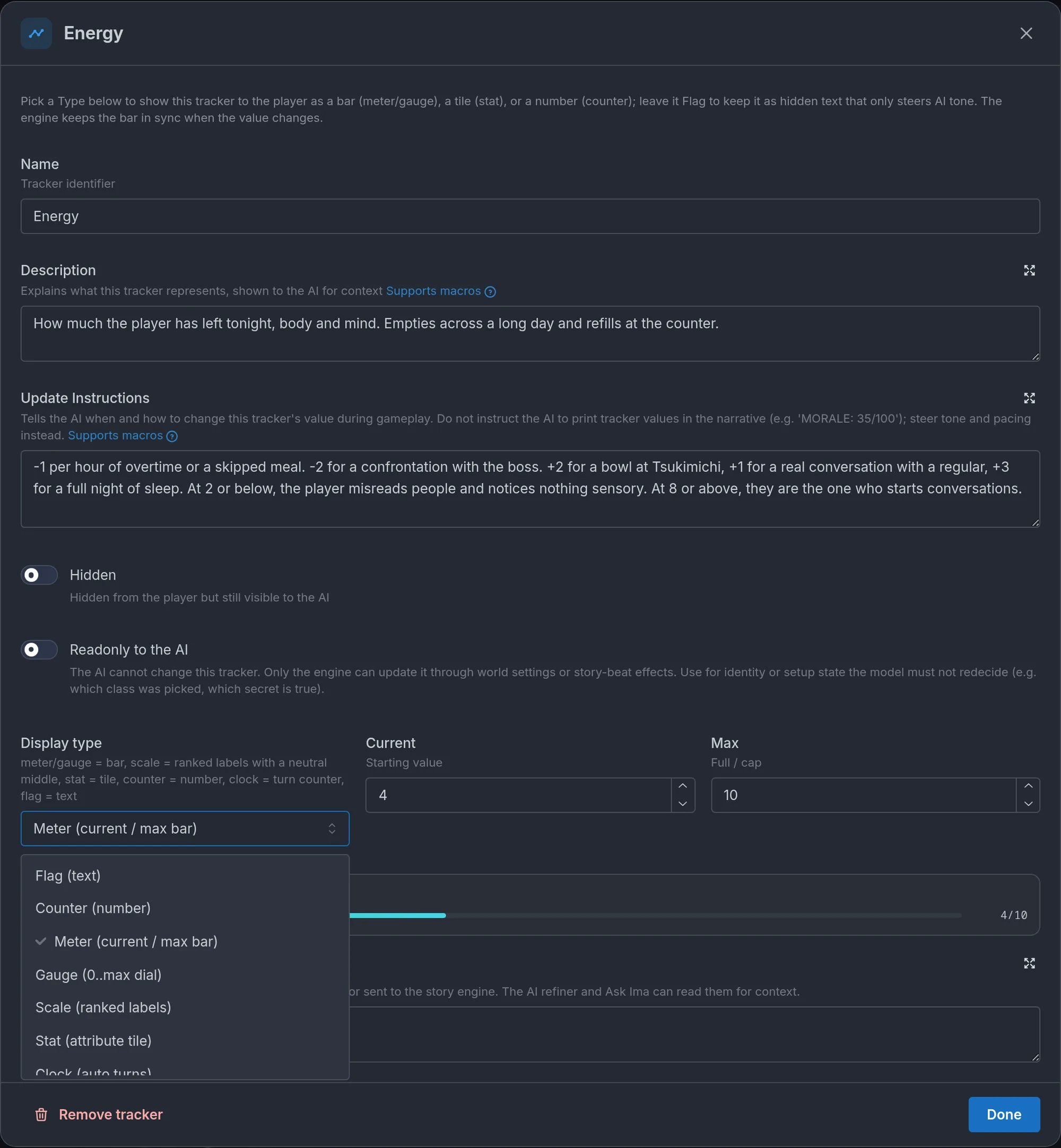
Task: Toggle the Hidden switch
Action: tap(39, 575)
